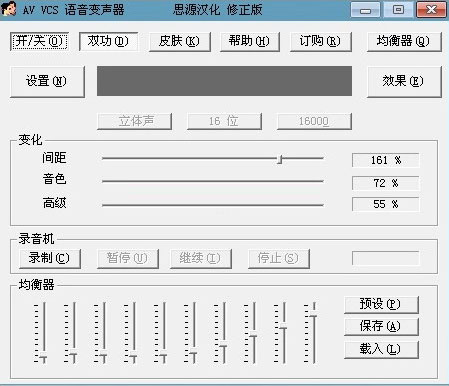Viewport: 449px width, 386px height.
Task: Open equalizer 预设 (P) presets
Action: point(381,305)
